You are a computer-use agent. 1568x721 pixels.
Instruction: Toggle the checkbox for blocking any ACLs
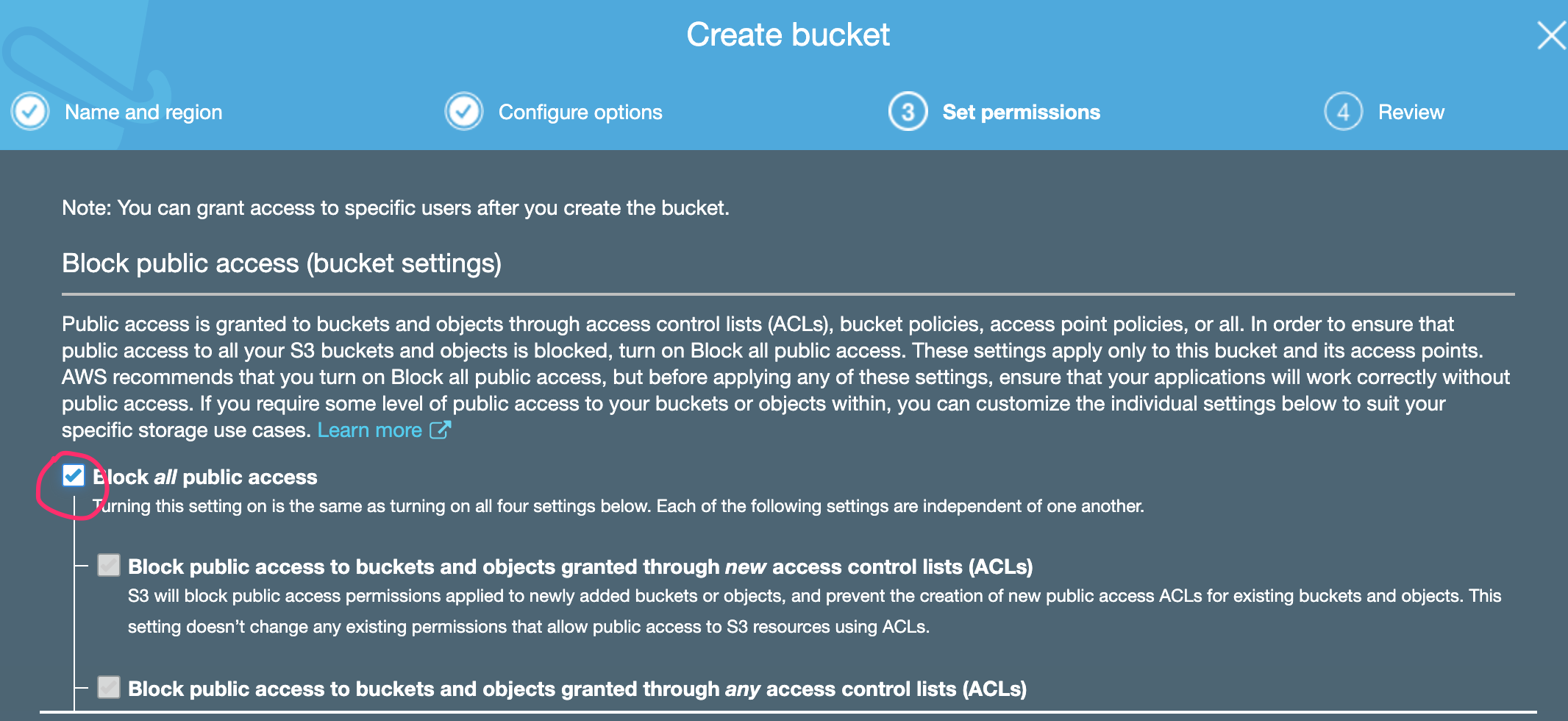click(109, 688)
